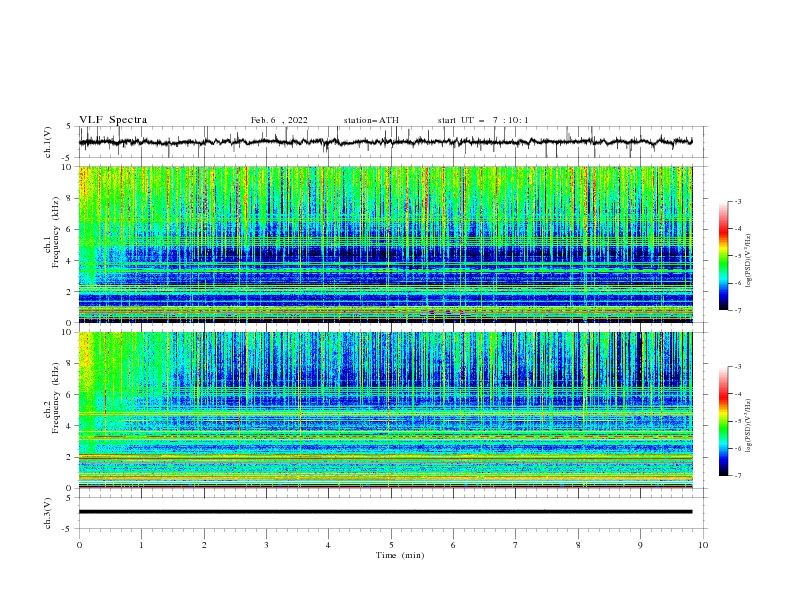The width and height of the screenshot is (792, 612).
Task: Click the "VLF Spectra" plot title
Action: tap(113, 120)
